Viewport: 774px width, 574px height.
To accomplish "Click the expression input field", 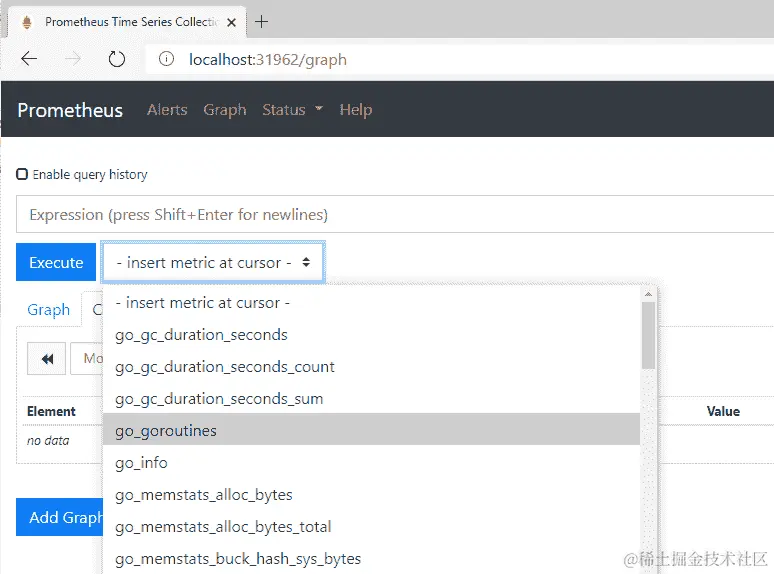I will point(395,214).
